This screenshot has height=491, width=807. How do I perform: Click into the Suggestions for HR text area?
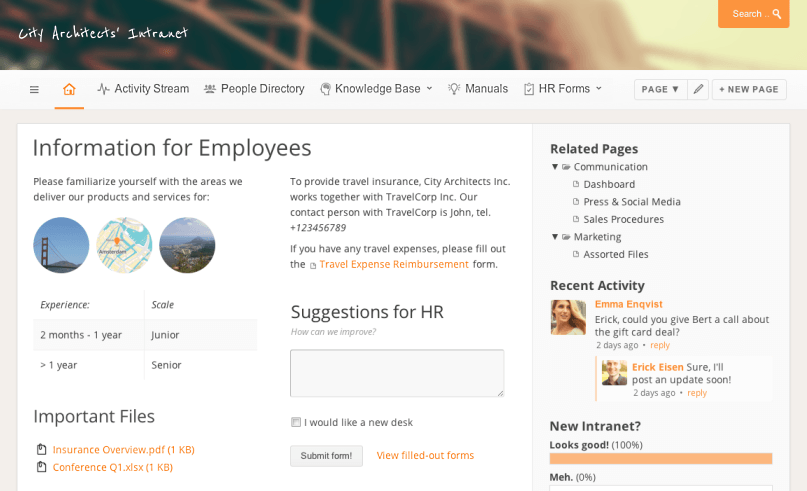tap(397, 373)
